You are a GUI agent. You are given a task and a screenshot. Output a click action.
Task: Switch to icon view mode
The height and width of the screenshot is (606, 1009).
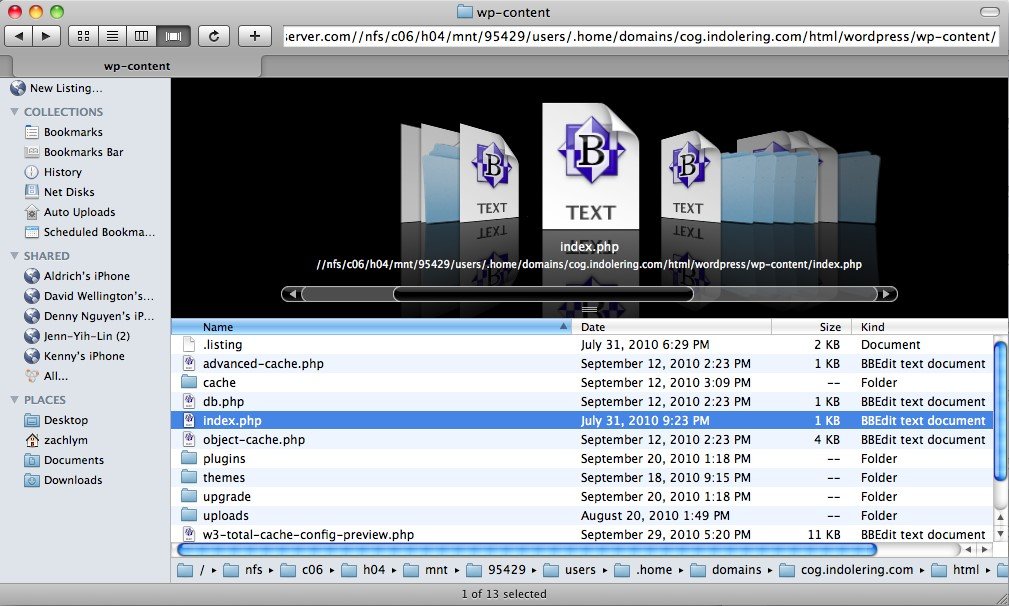(83, 36)
